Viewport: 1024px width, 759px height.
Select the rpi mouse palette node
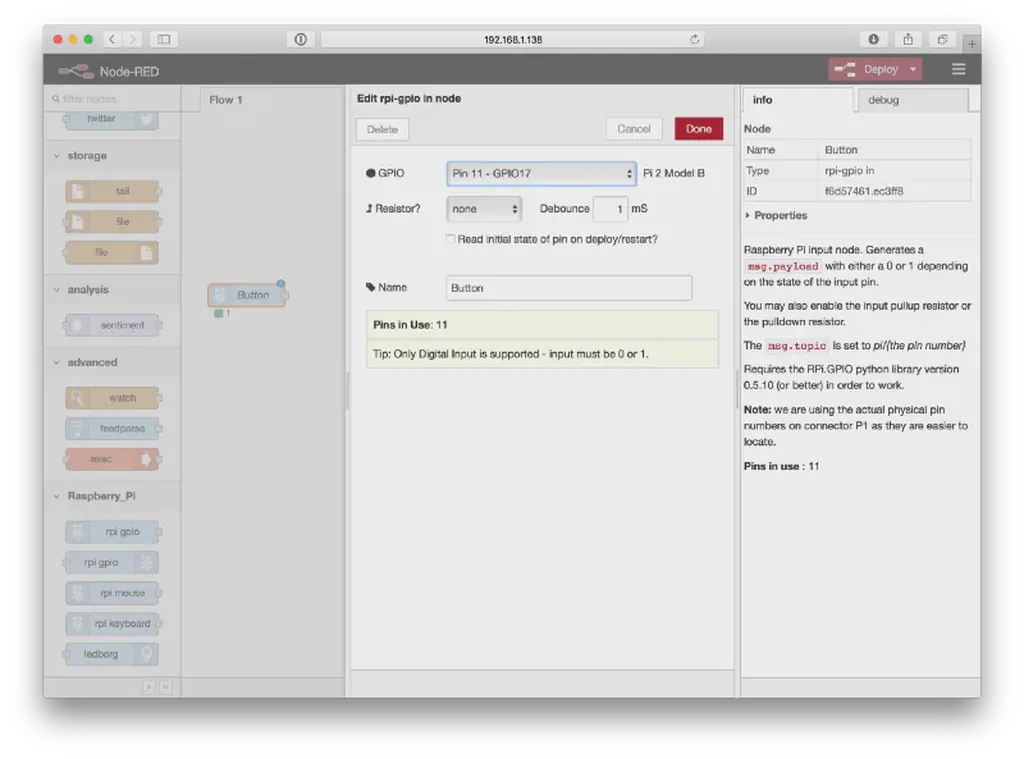click(111, 593)
